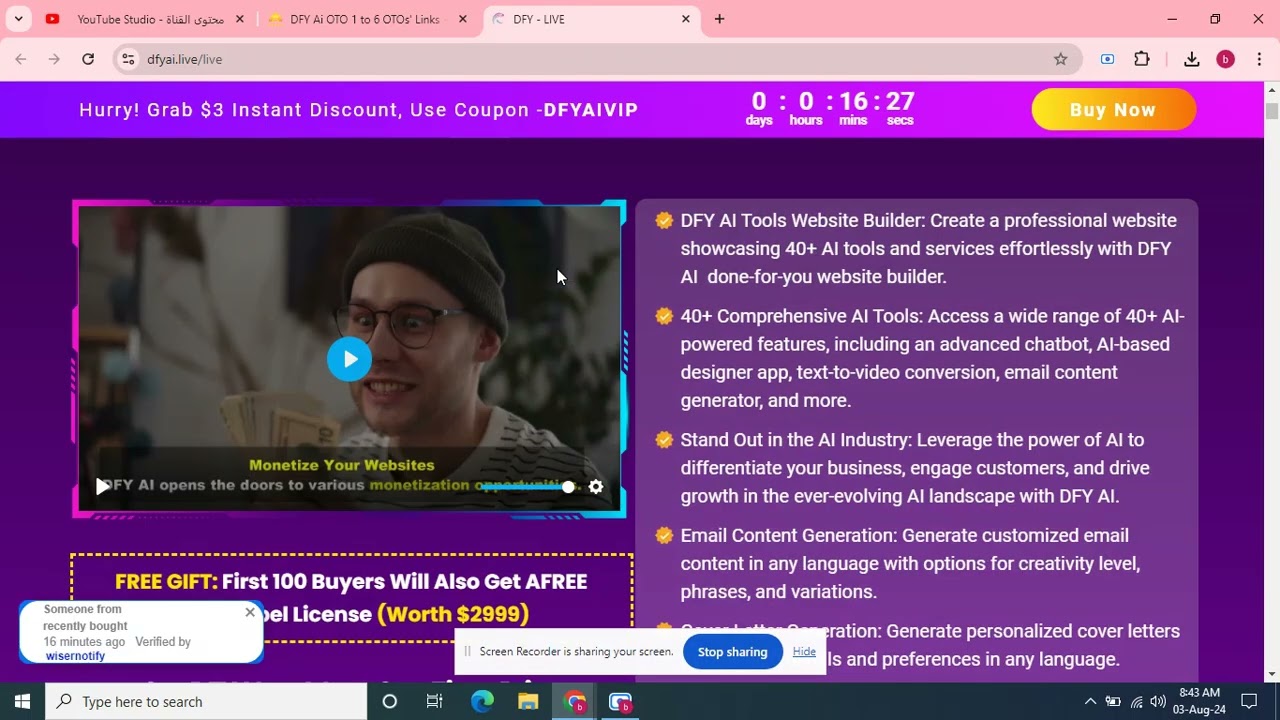Open network settings in system tray
1280x720 pixels.
(1136, 702)
